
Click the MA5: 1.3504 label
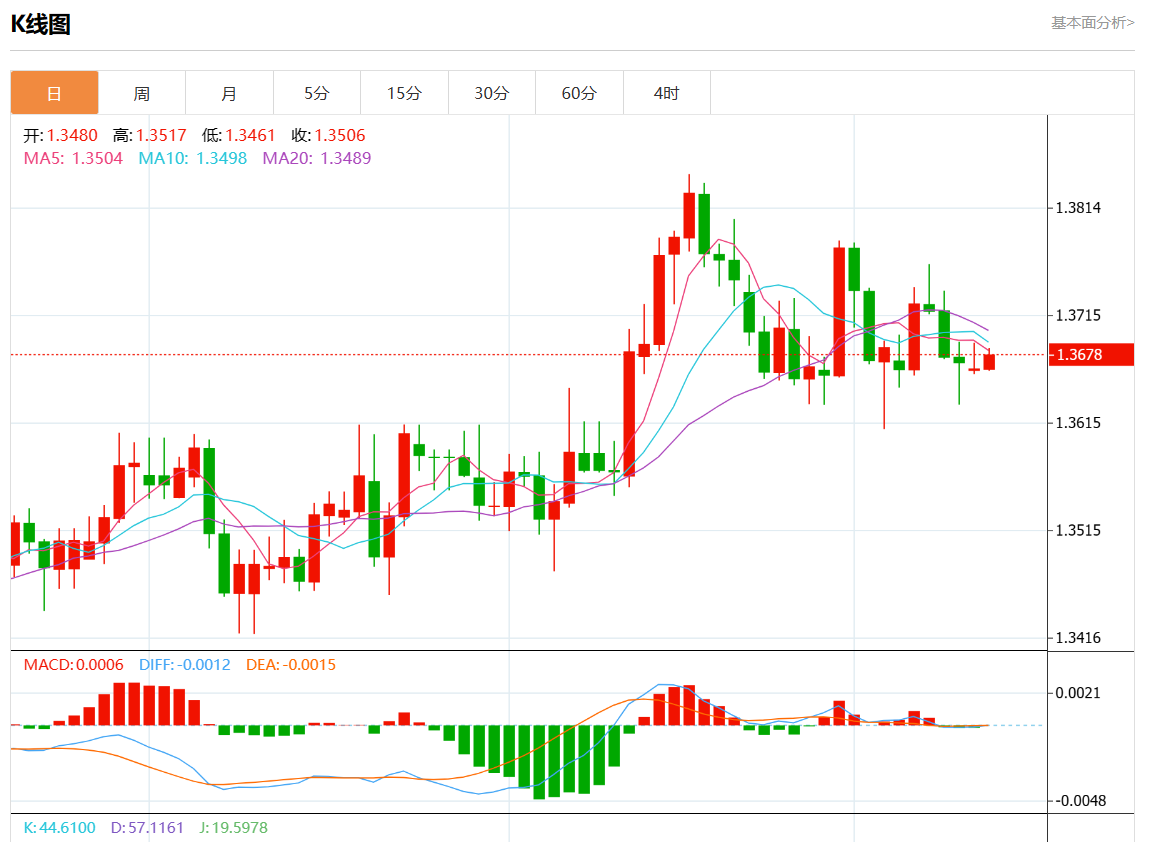[x=73, y=158]
